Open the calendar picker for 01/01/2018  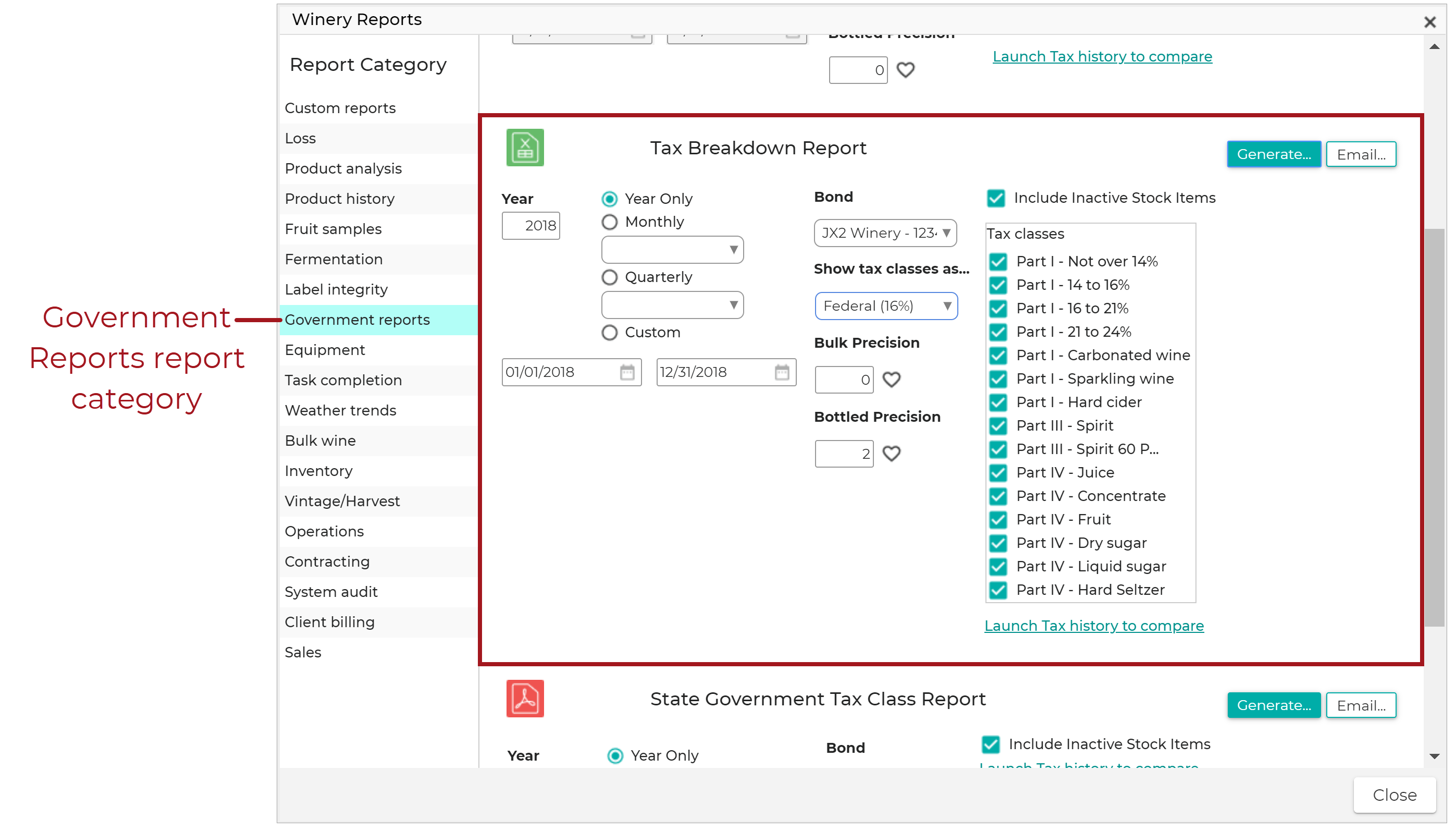point(627,372)
